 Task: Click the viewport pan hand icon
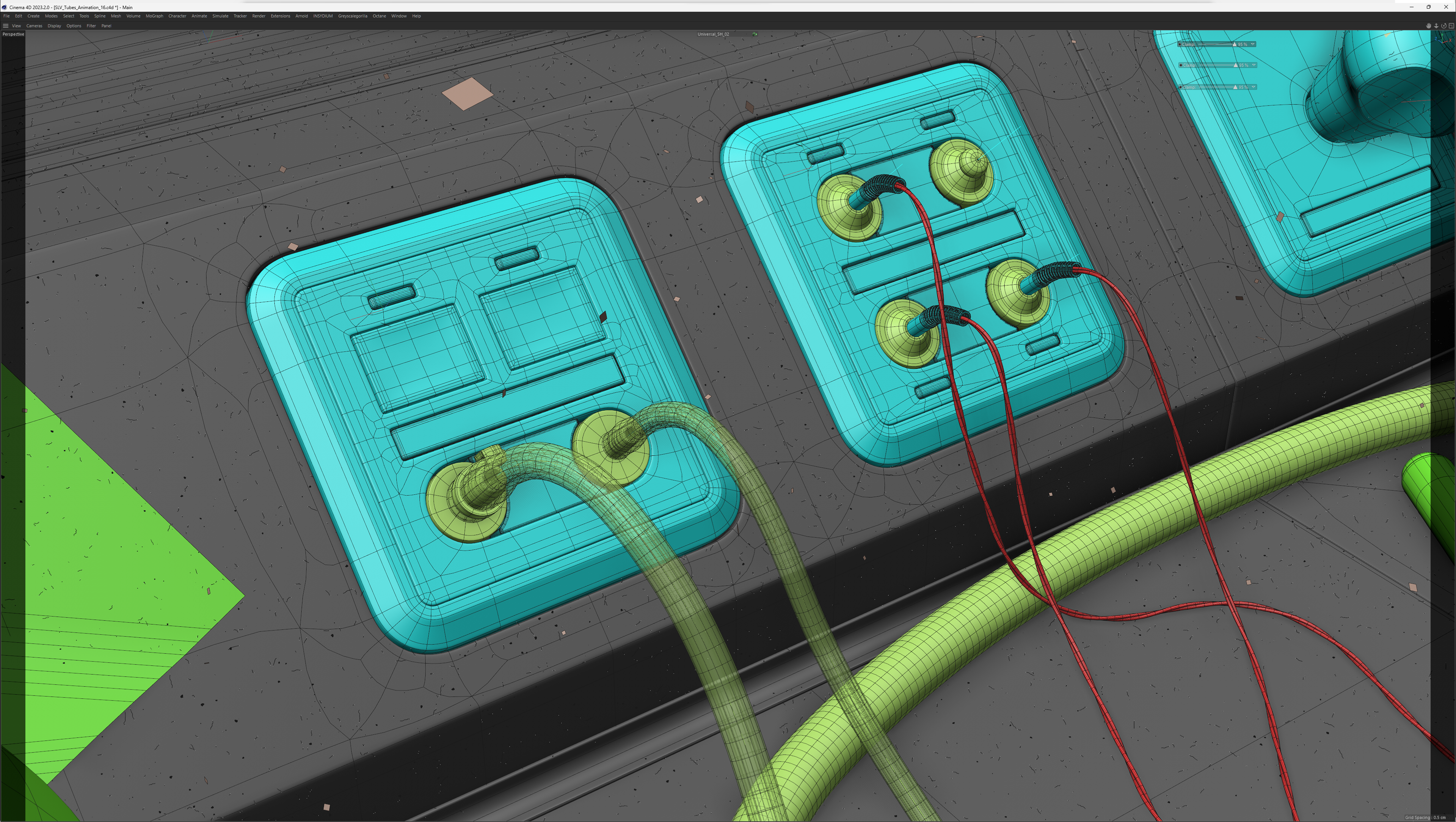coord(1428,26)
